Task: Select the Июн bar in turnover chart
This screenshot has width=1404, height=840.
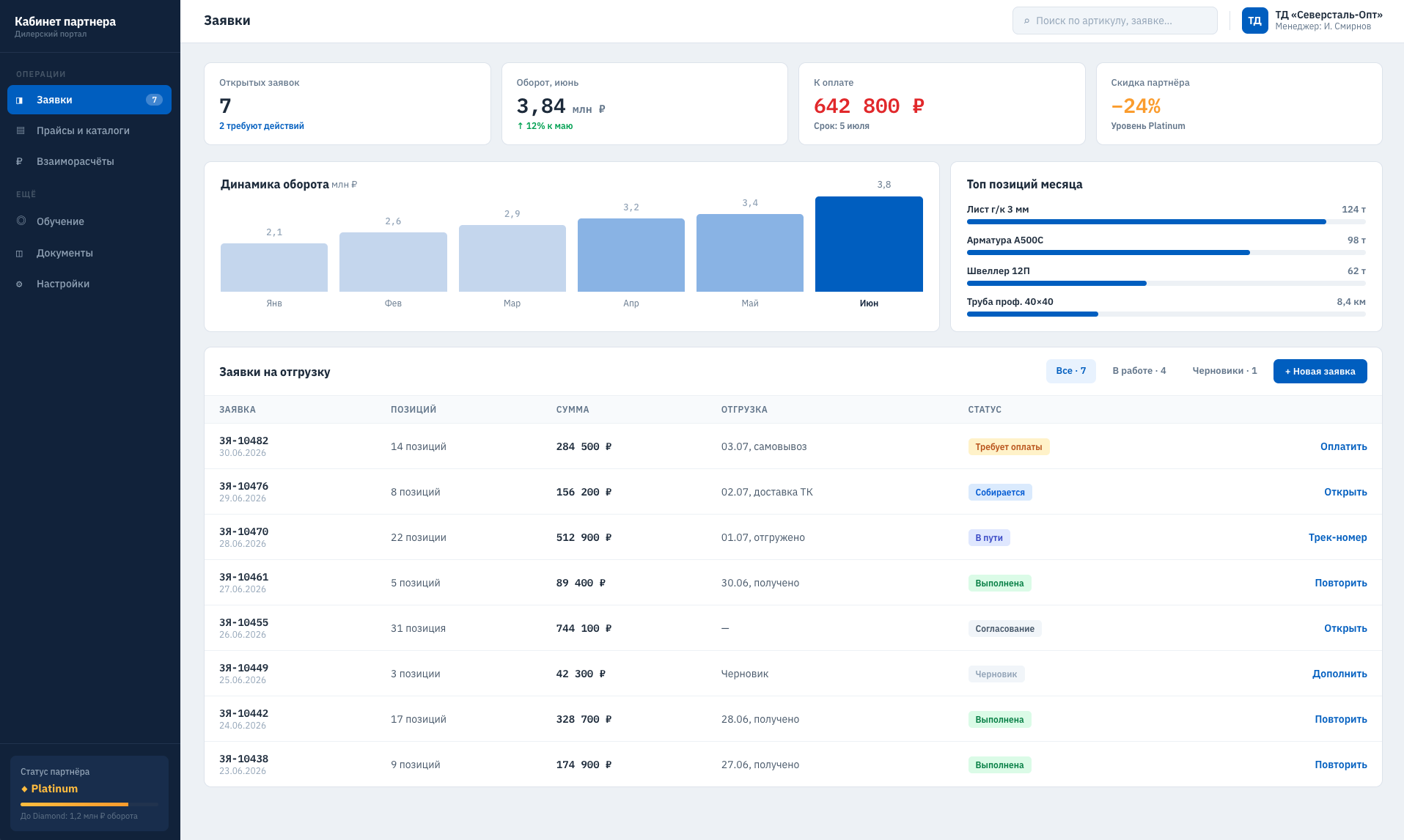Action: [x=869, y=244]
